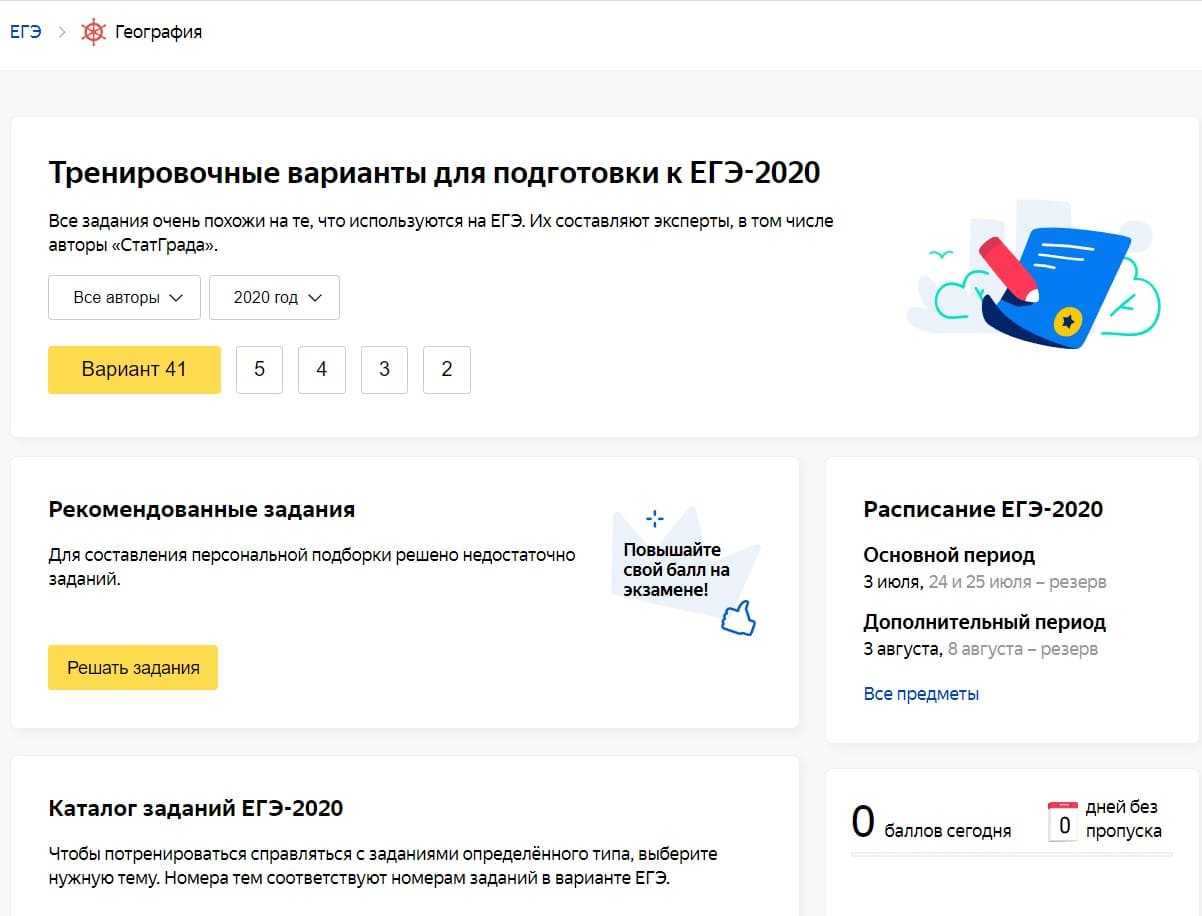
Task: Click the "Каталог заданий ЕГЭ-2020" heading
Action: (x=196, y=808)
